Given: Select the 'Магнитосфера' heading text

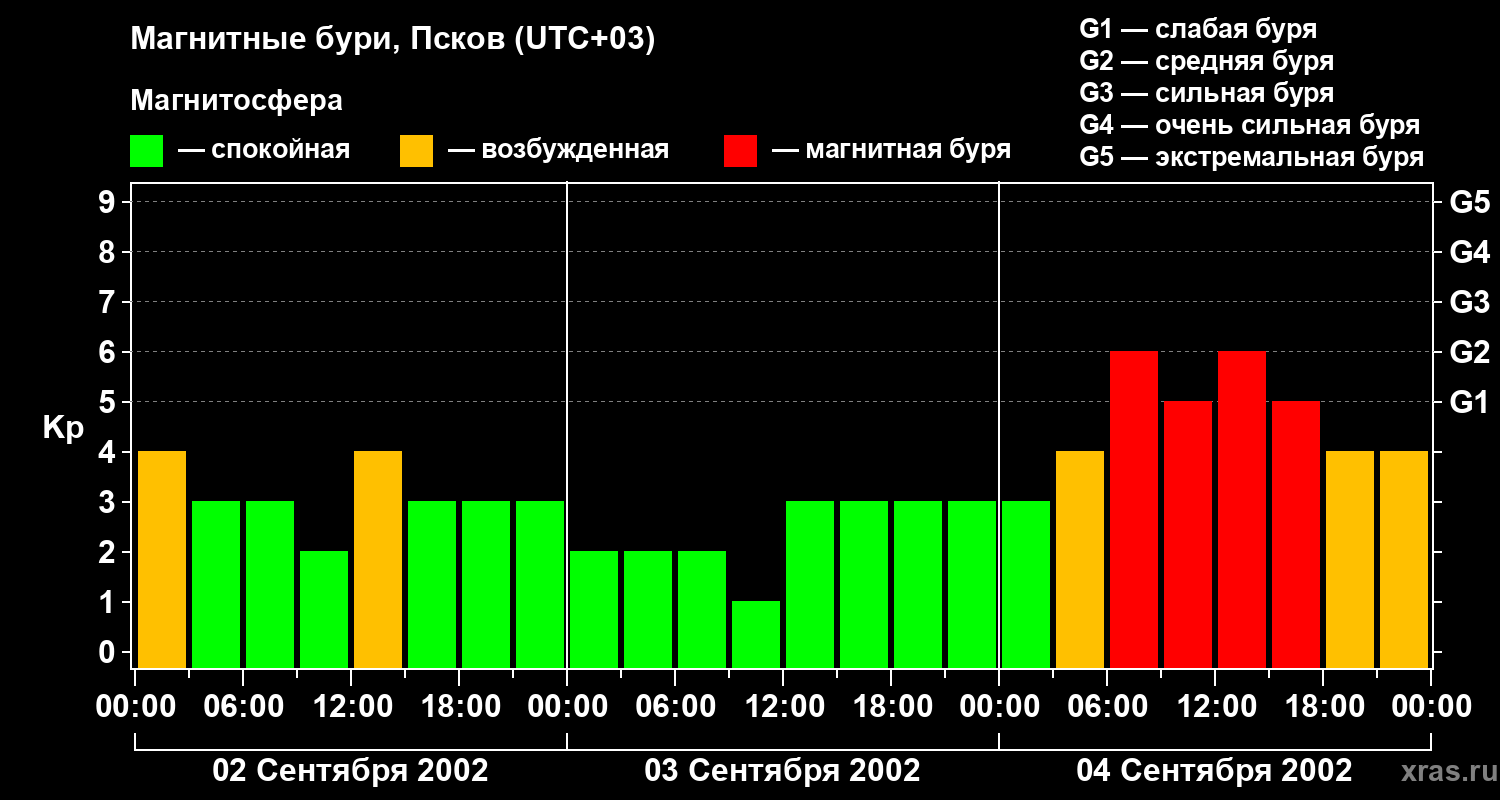Looking at the screenshot, I should pyautogui.click(x=236, y=101).
